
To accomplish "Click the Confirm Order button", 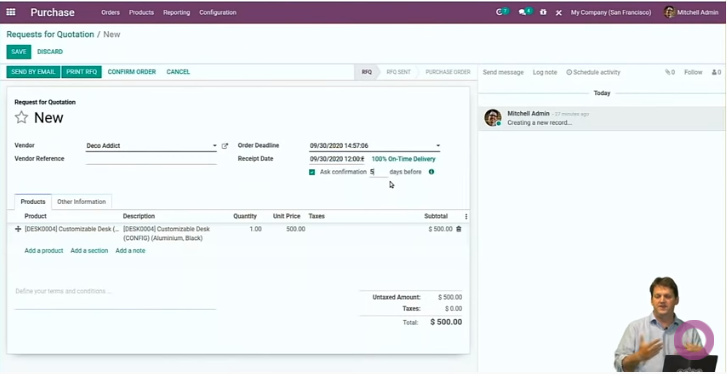I will 132,72.
